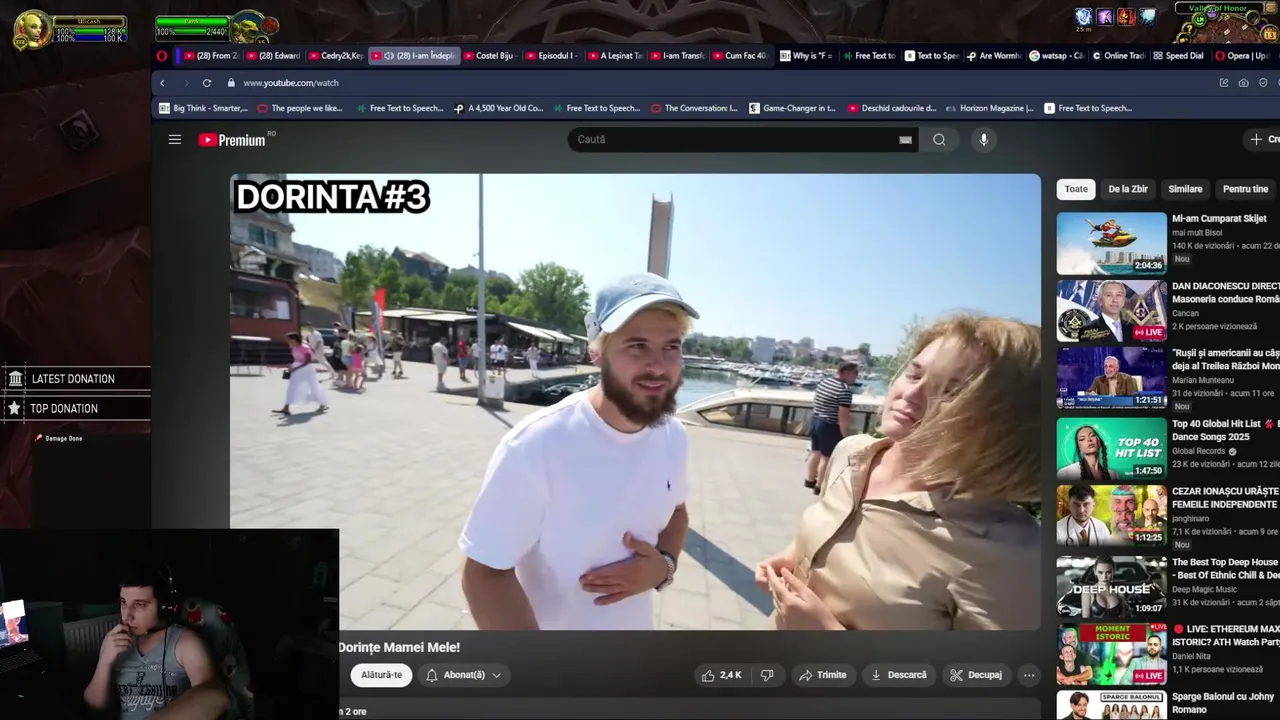Click the Damage Done meter label
The image size is (1280, 720).
coord(63,438)
